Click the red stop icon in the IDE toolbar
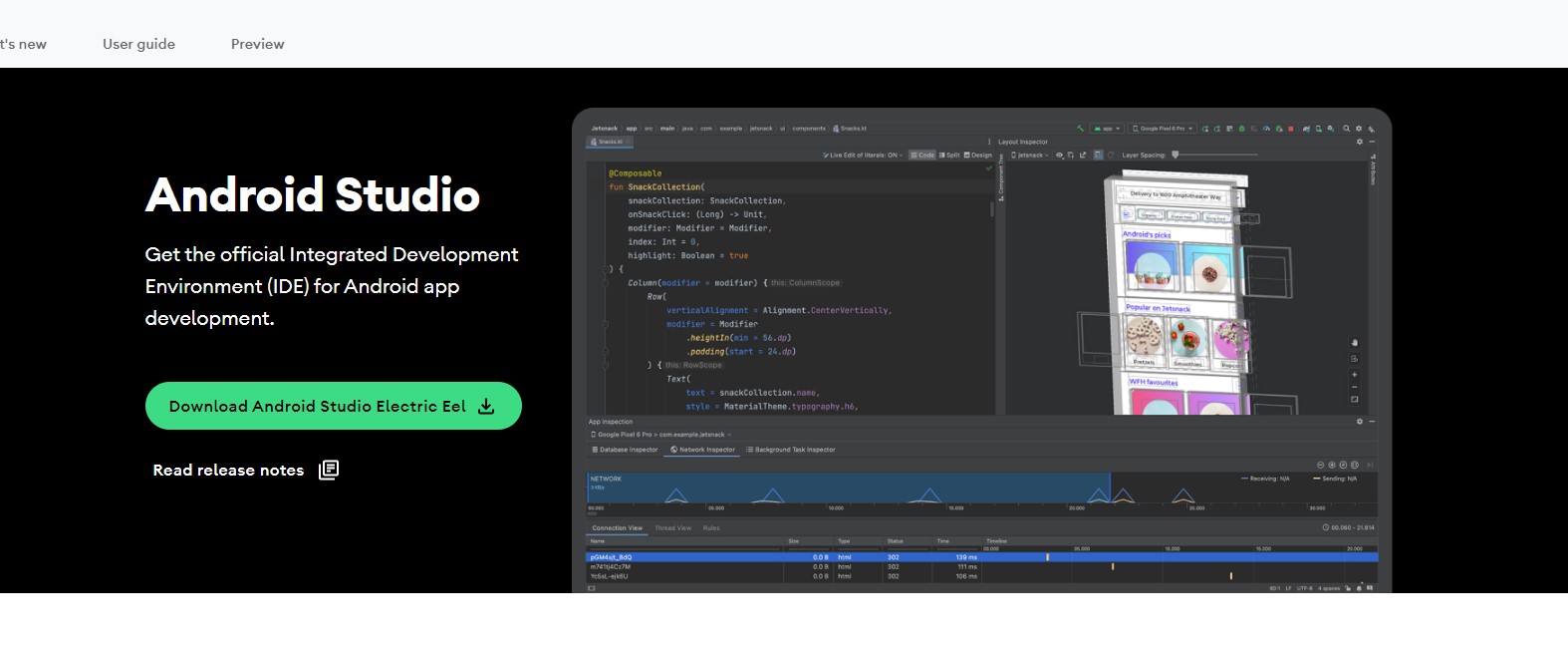1568x647 pixels. pyautogui.click(x=1291, y=129)
